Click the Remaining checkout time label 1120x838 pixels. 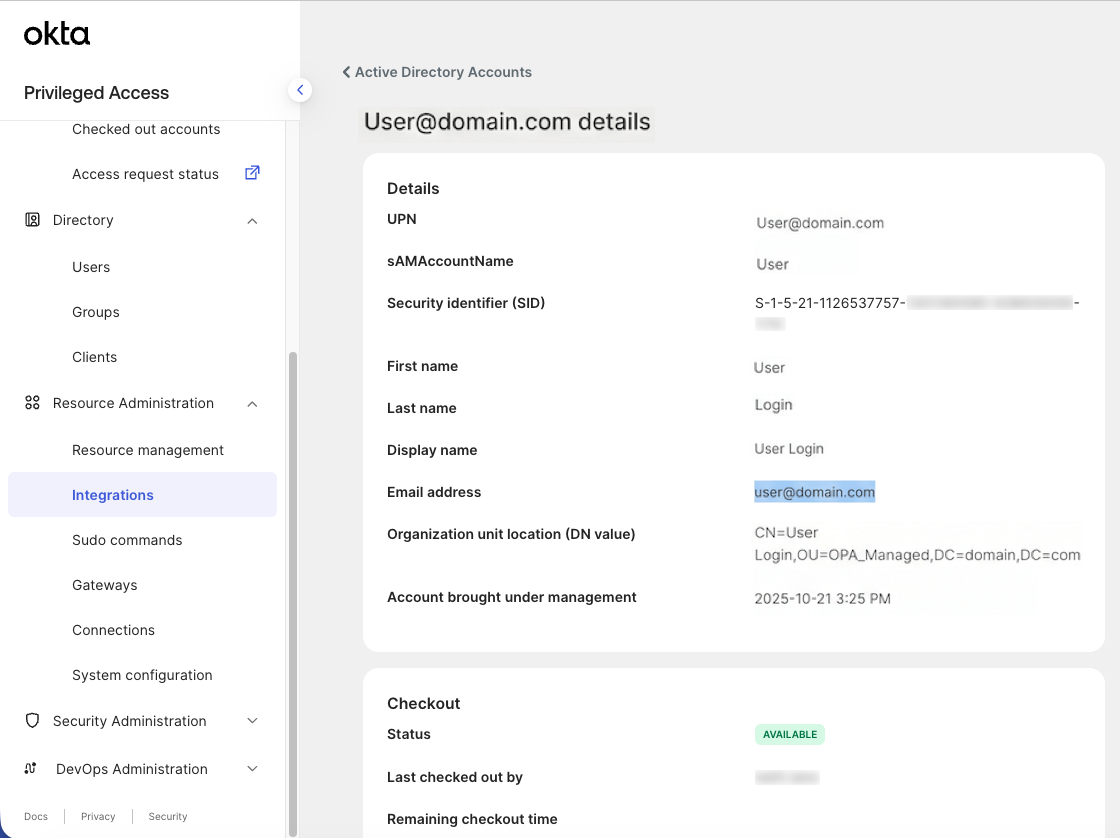pyautogui.click(x=472, y=819)
